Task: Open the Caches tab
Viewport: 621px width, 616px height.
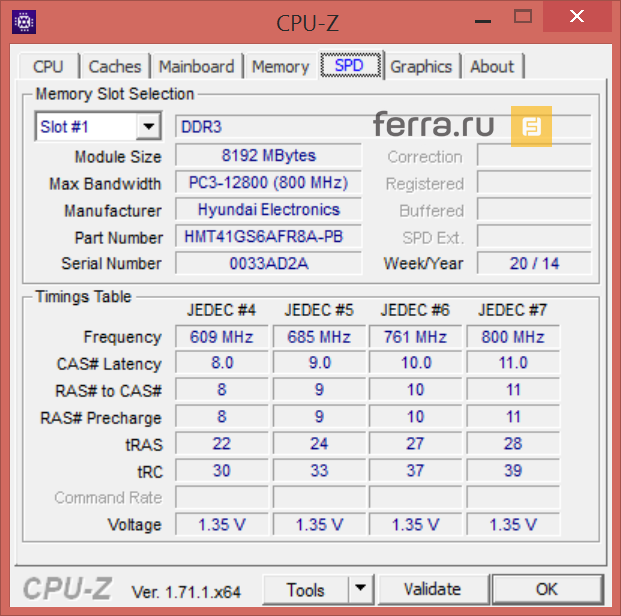Action: click(115, 67)
